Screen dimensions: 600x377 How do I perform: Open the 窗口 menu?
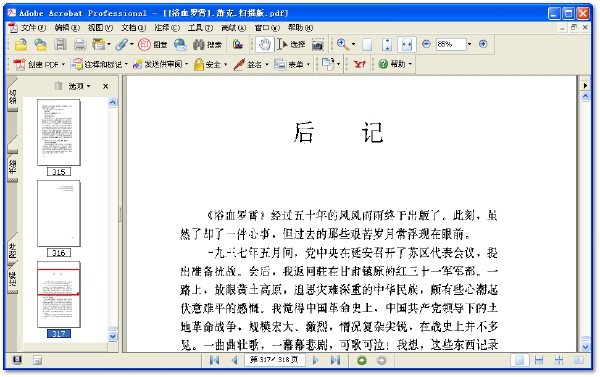tap(267, 28)
